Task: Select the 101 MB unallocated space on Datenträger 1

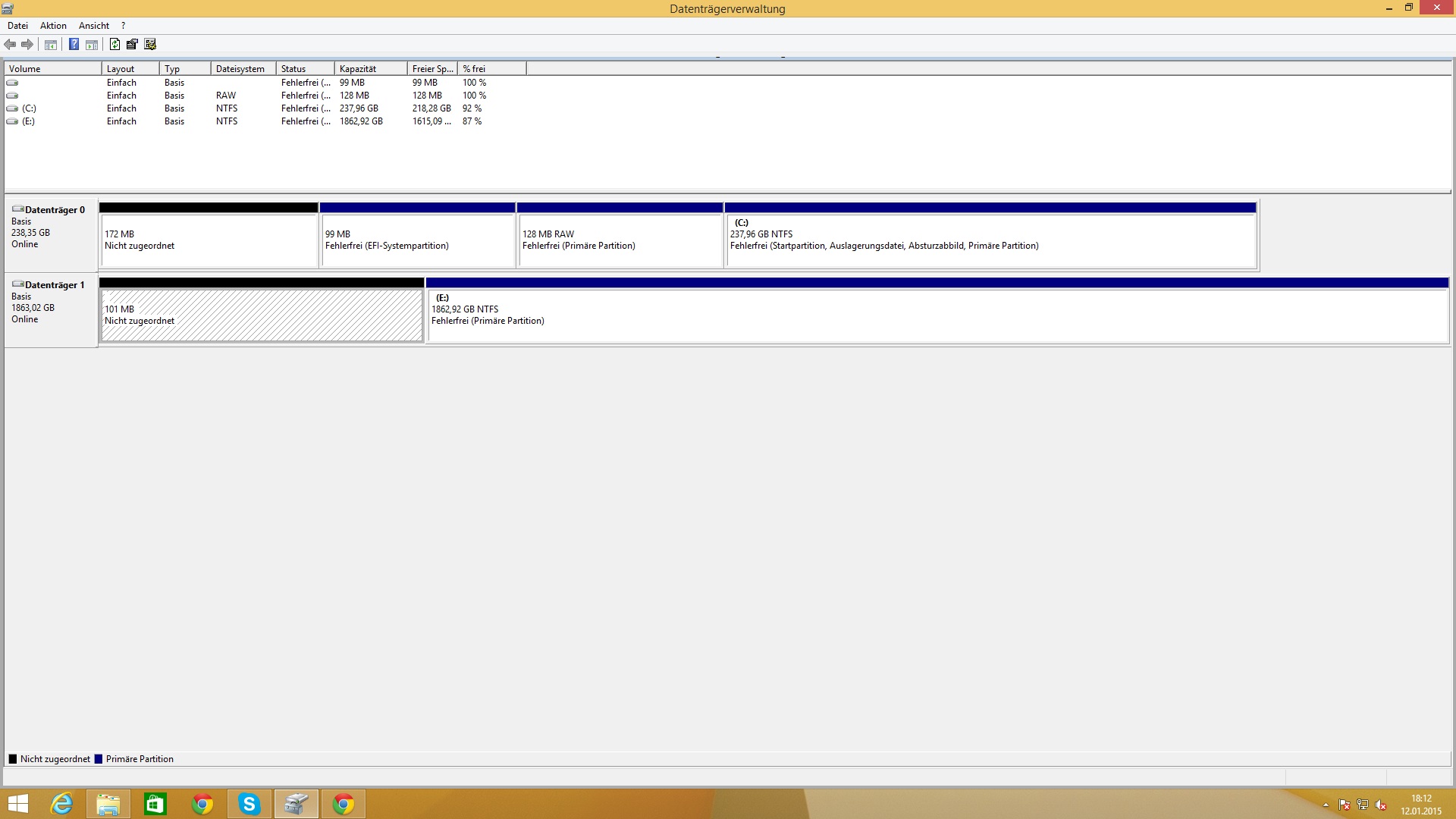Action: tap(262, 315)
